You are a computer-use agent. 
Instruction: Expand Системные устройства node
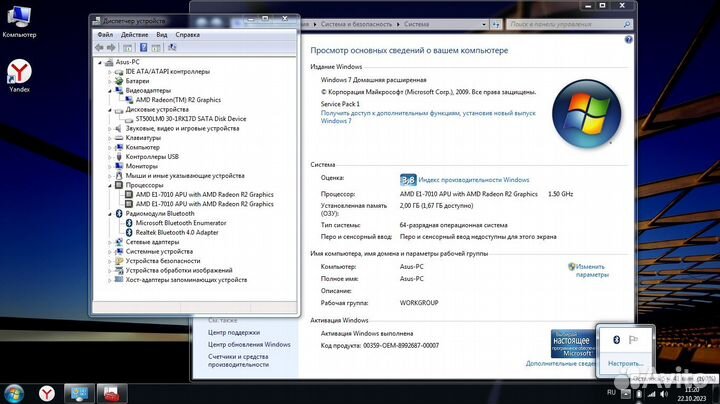(110, 252)
